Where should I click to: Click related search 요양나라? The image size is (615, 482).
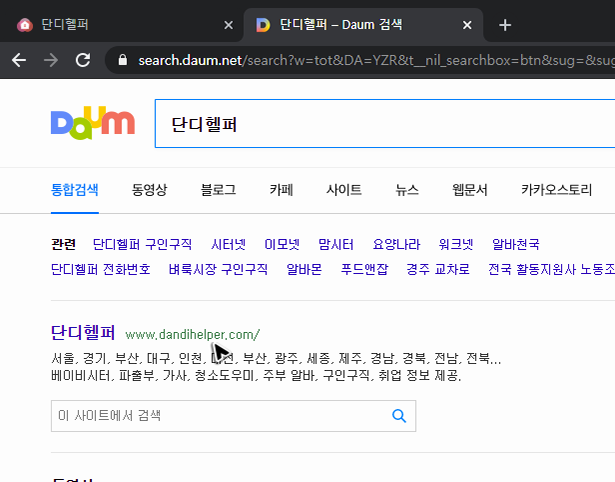pyautogui.click(x=396, y=244)
